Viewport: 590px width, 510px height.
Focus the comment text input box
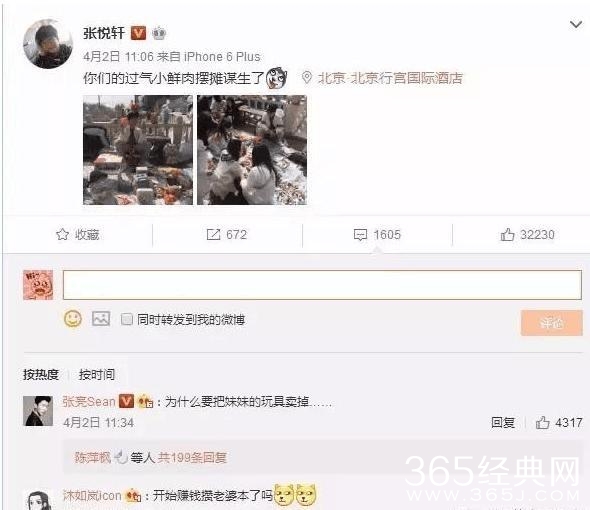tap(322, 285)
